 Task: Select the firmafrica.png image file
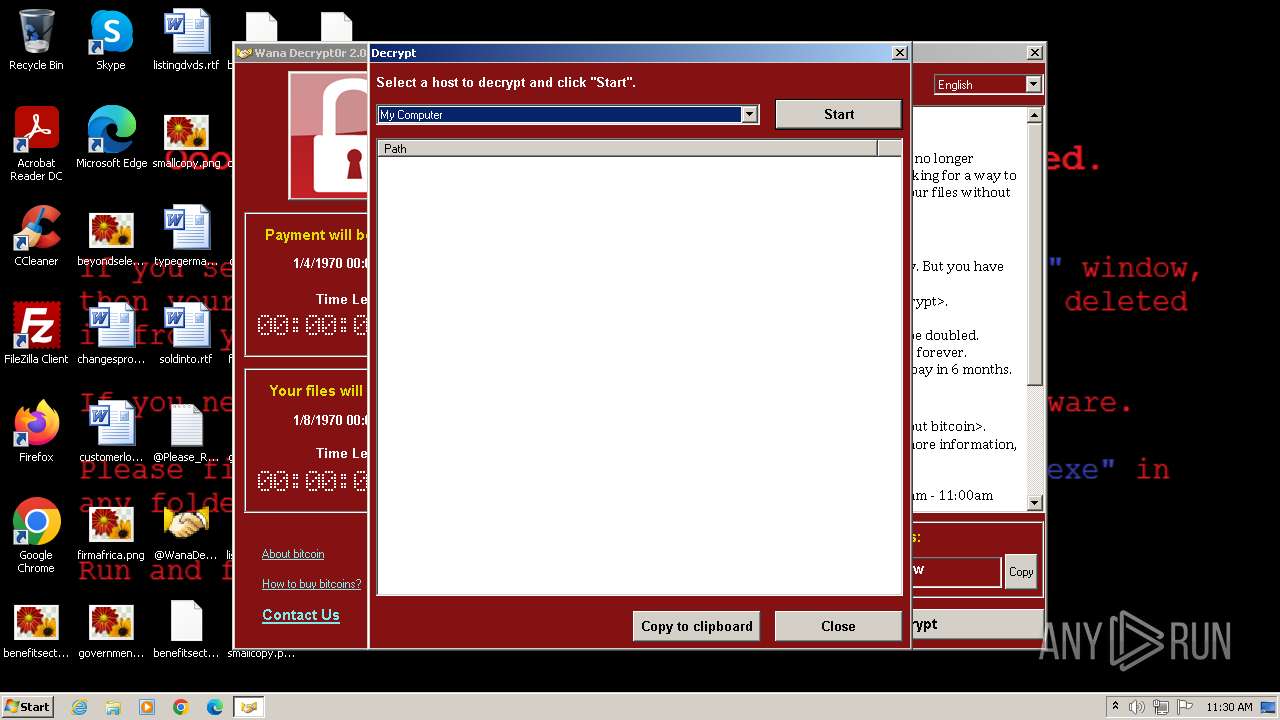click(x=111, y=530)
